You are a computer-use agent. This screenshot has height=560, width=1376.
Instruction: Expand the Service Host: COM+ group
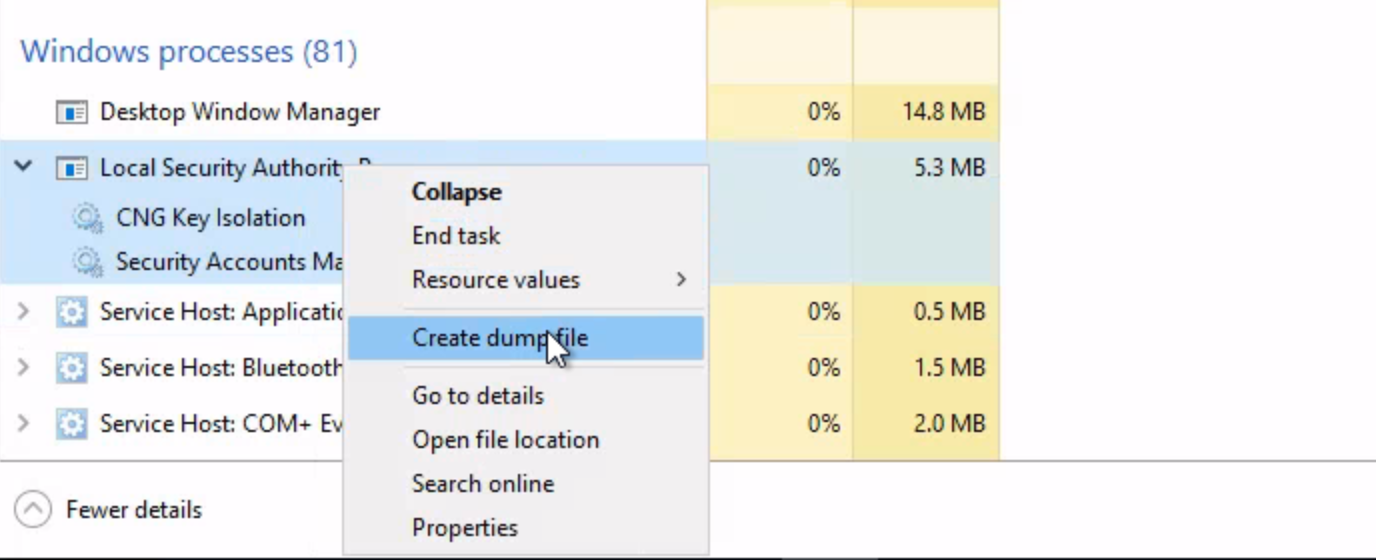(23, 424)
